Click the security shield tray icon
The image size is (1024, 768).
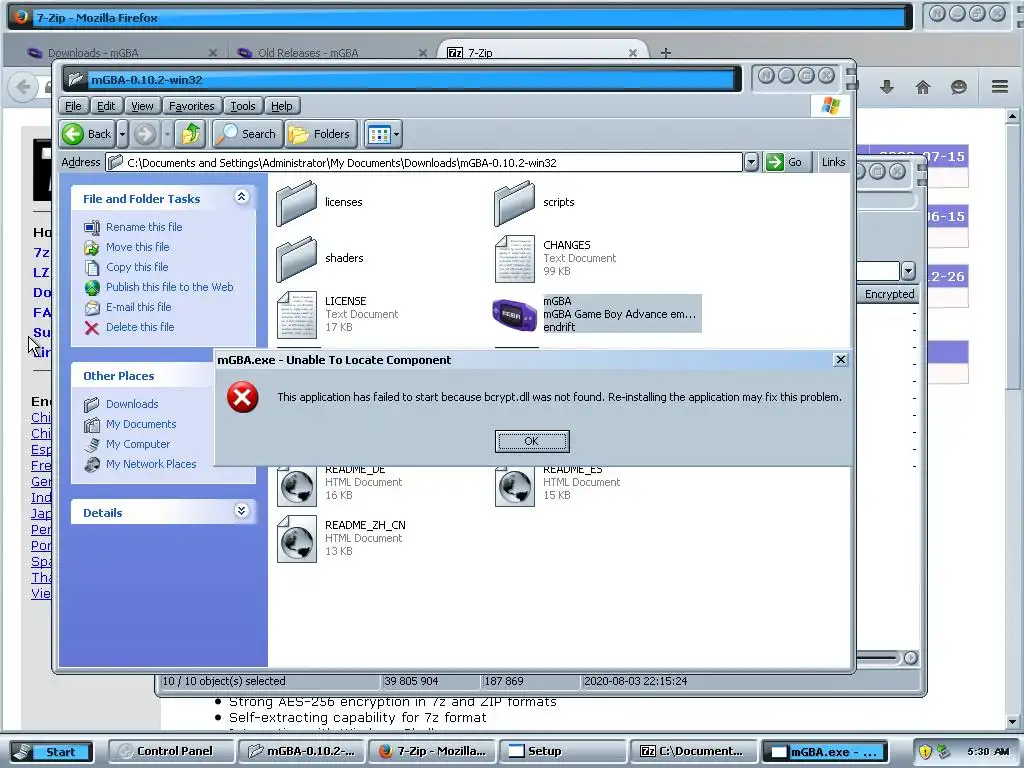(x=925, y=752)
